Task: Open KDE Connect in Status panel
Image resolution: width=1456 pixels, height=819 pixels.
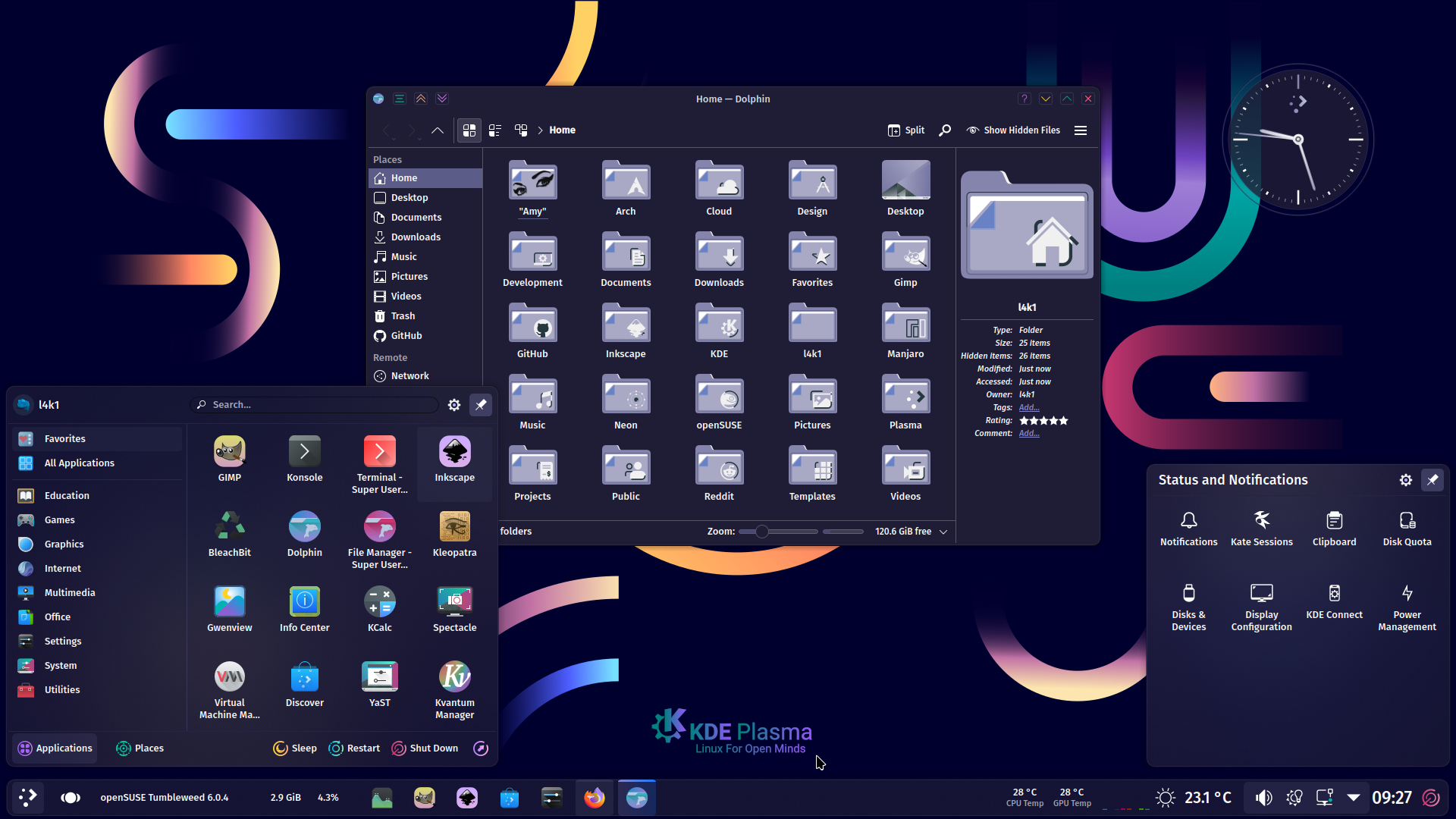Action: [x=1334, y=601]
